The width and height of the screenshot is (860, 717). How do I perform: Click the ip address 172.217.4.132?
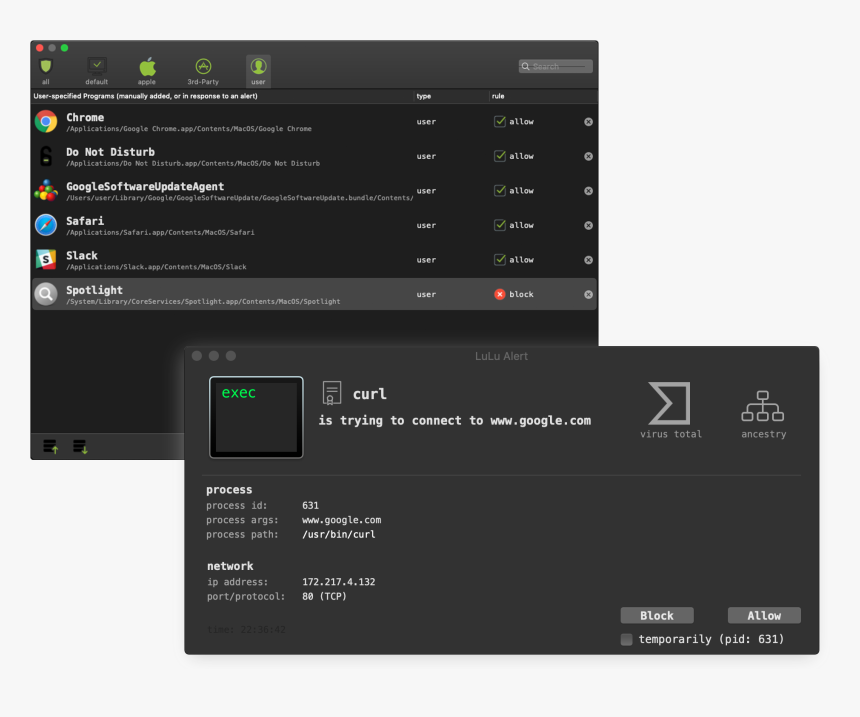[x=338, y=581]
